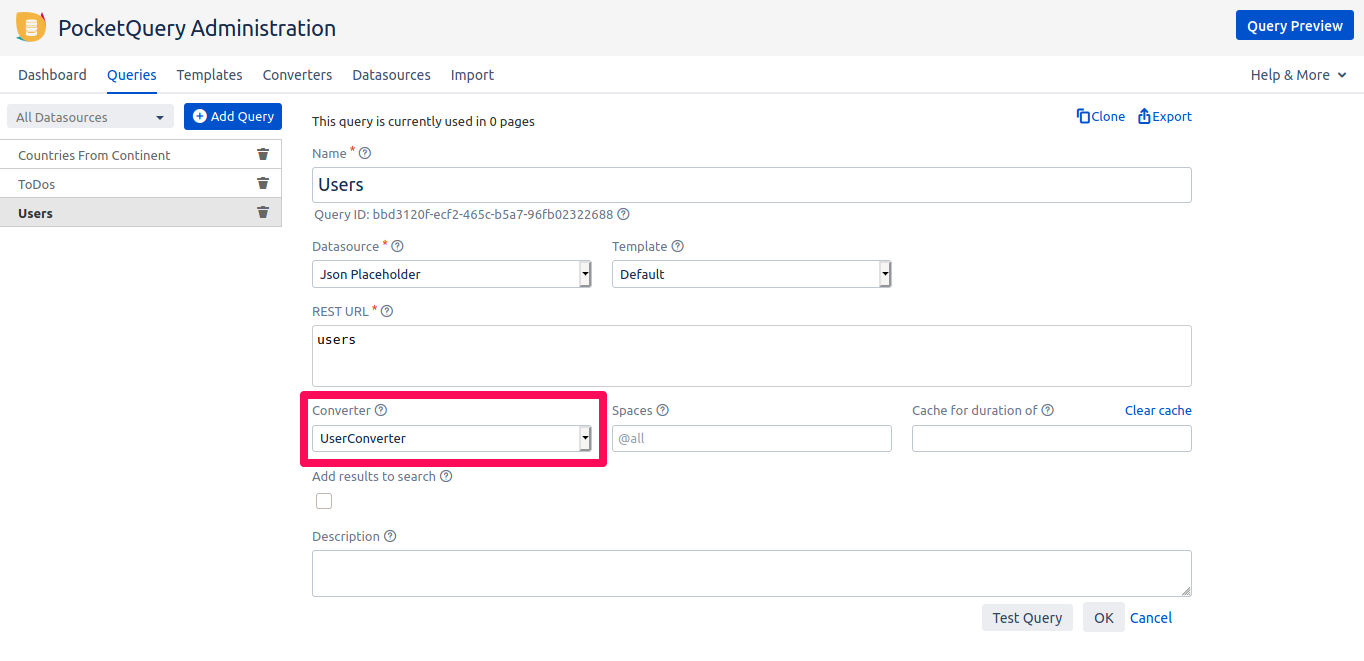Open the Converter dropdown showing UserConverter
Screen dimensions: 1364x661
point(452,438)
